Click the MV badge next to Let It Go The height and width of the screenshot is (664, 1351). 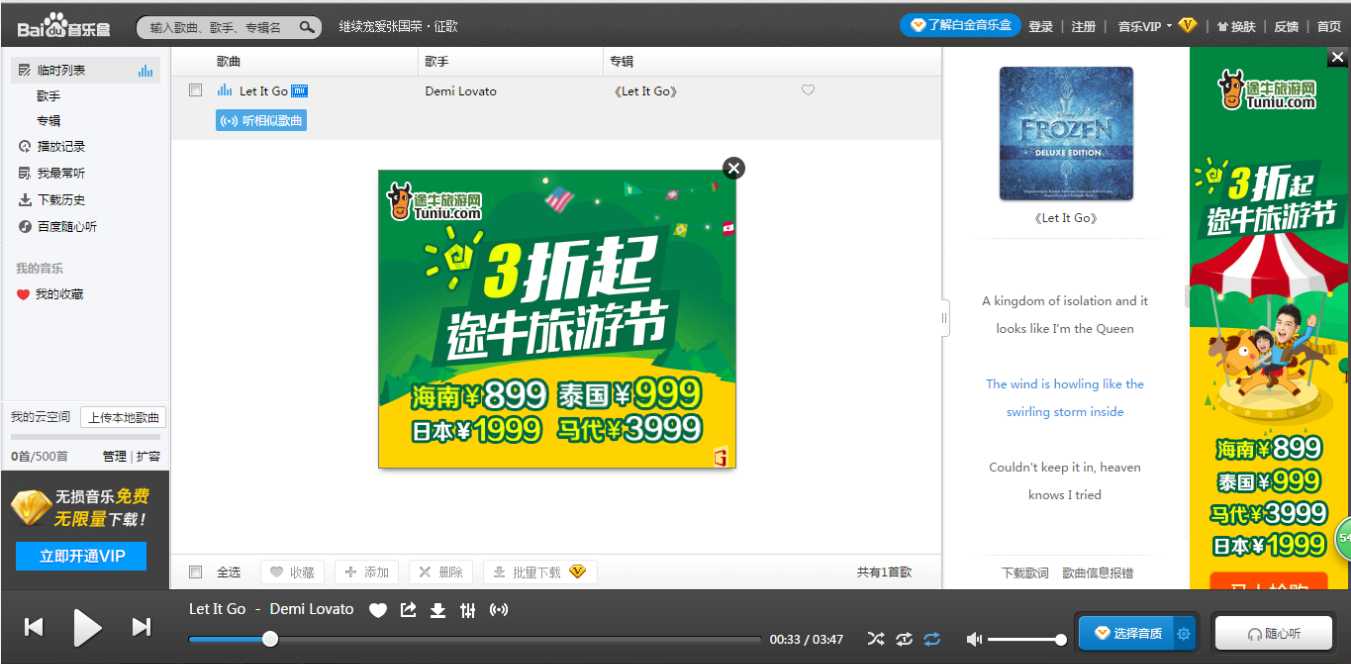coord(300,91)
